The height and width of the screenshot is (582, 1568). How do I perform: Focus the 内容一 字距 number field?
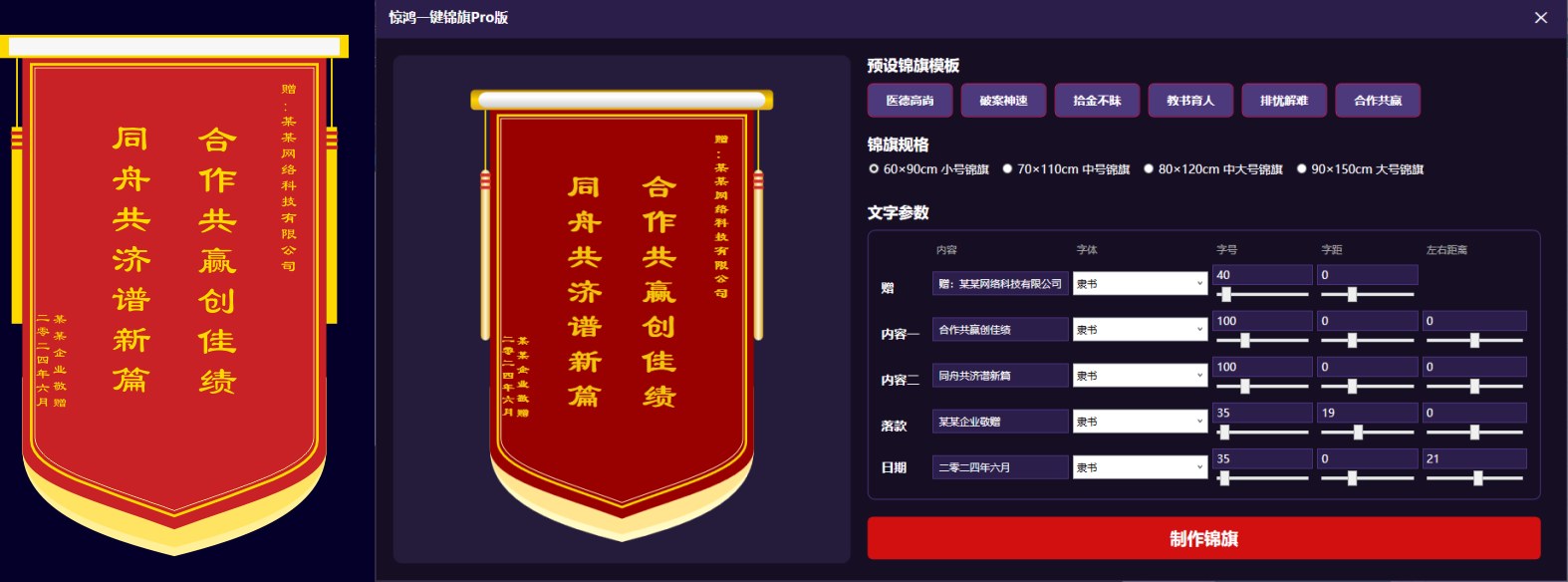(1367, 321)
